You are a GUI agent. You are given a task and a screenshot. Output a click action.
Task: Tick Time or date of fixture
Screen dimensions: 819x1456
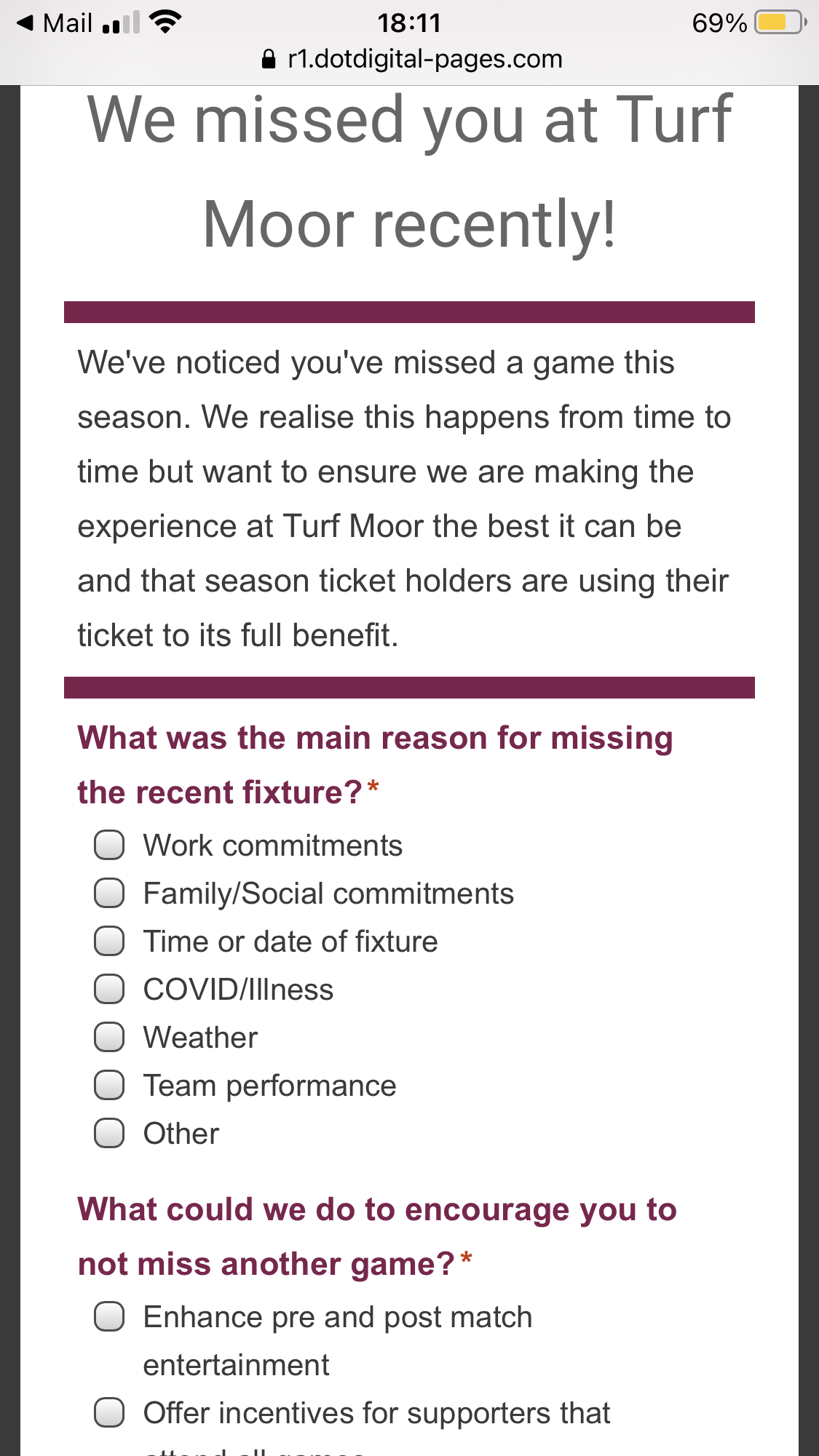pos(109,942)
